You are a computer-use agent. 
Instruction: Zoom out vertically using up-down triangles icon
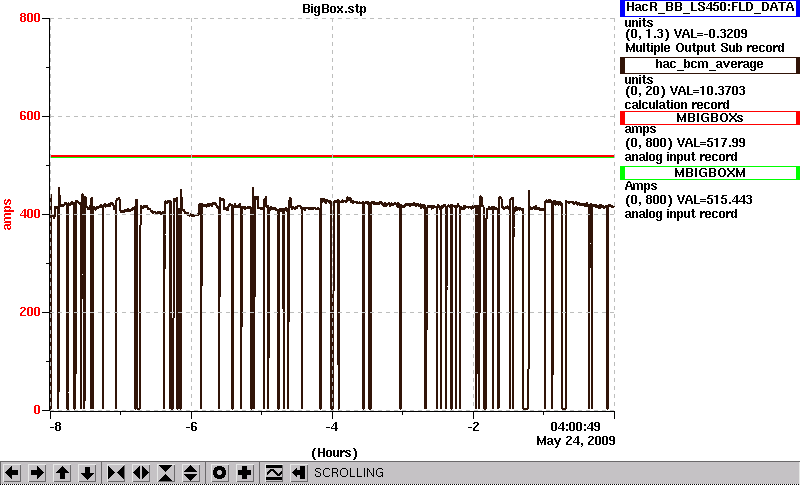click(191, 473)
